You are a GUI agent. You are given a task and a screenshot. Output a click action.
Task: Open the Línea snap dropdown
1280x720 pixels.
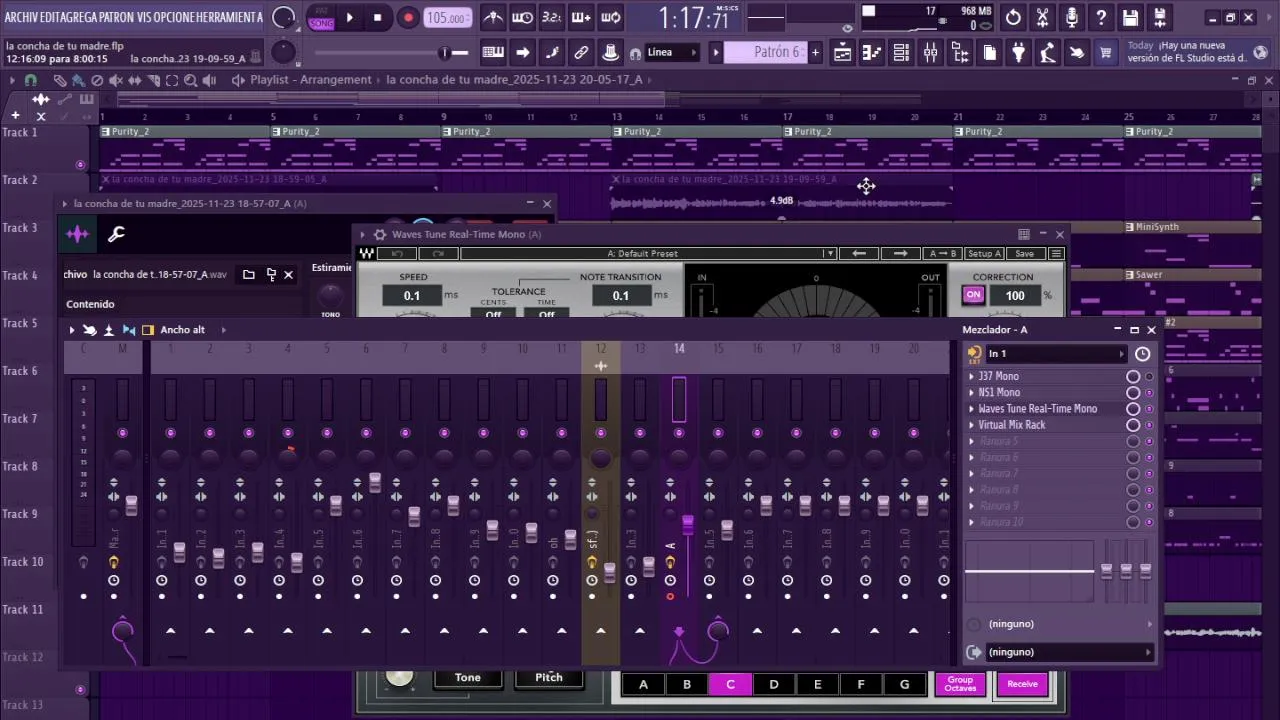[x=672, y=53]
